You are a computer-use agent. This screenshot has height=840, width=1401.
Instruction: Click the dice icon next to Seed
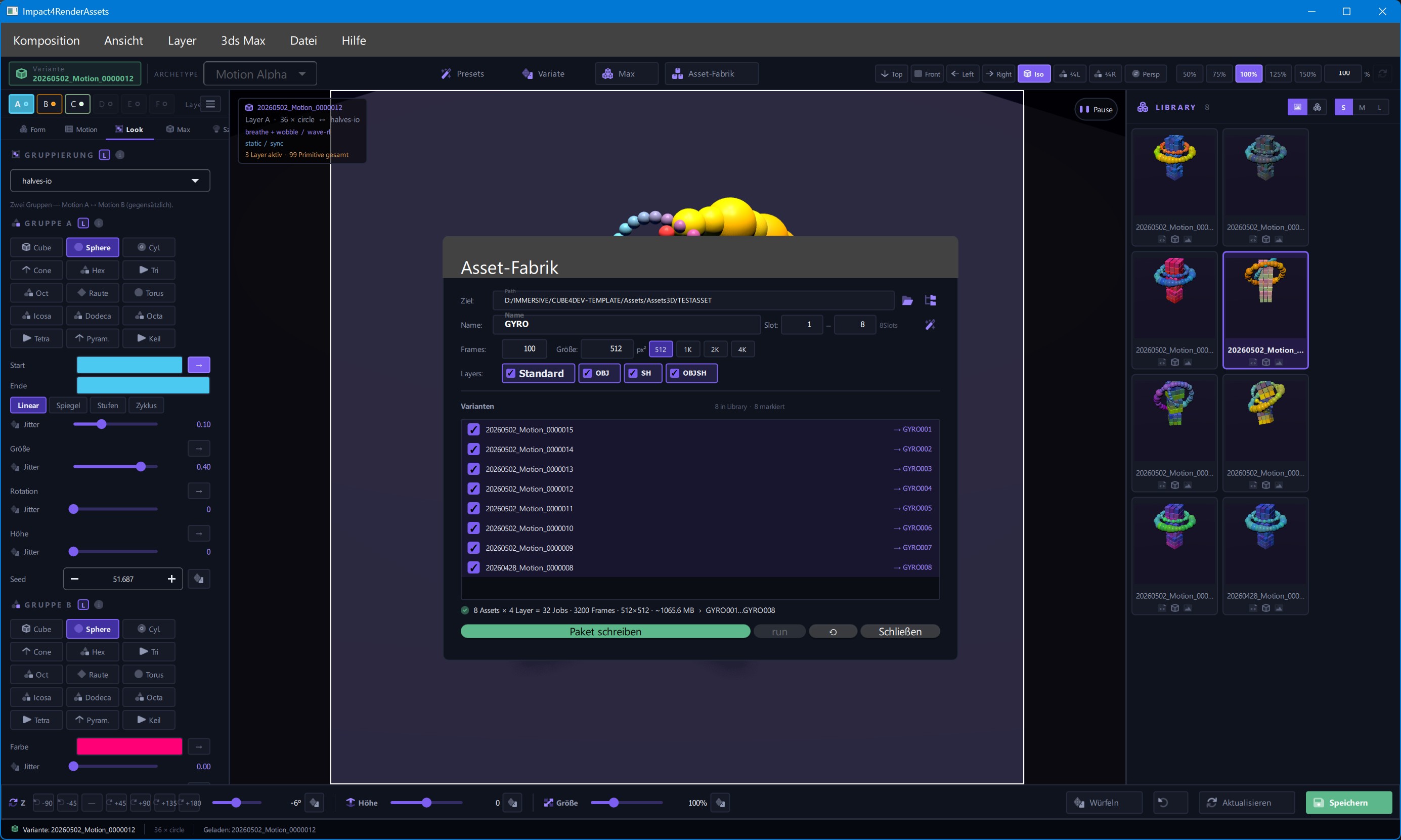point(199,579)
